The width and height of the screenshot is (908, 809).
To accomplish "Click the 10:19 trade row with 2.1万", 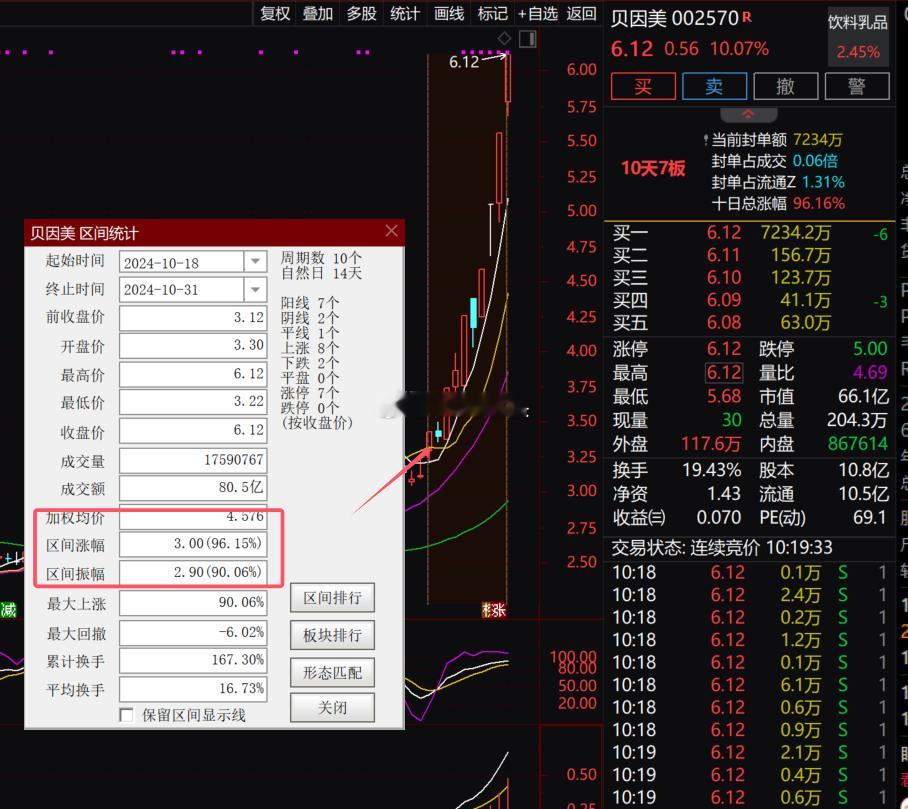I will [x=750, y=752].
